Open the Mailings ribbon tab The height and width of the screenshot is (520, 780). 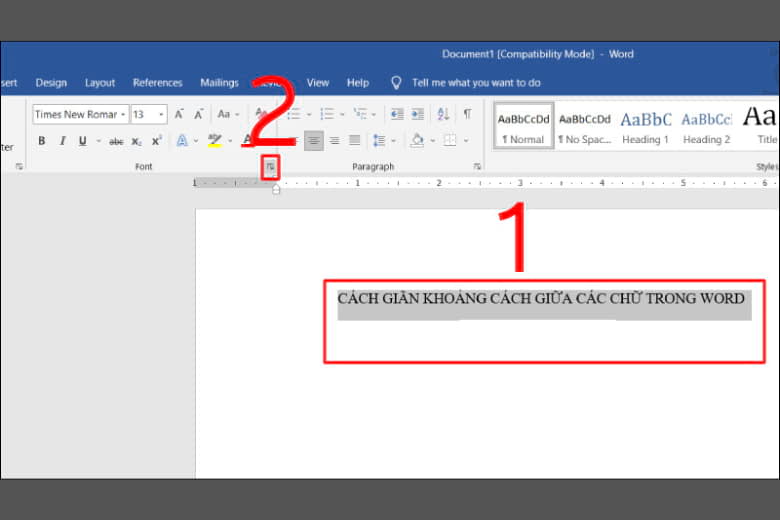(x=219, y=83)
